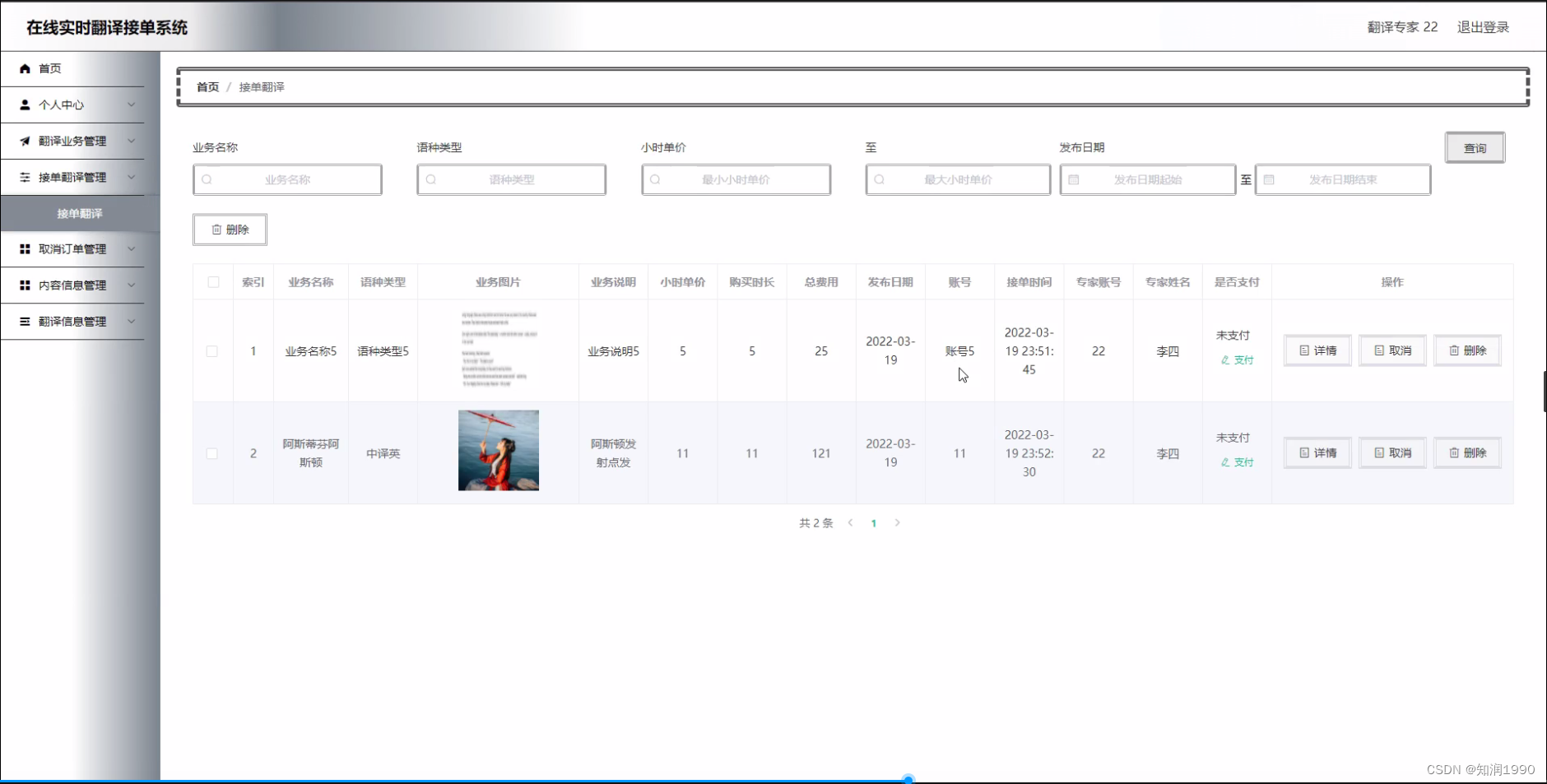Click 退出登录 at top right
The height and width of the screenshot is (784, 1547).
1483,26
